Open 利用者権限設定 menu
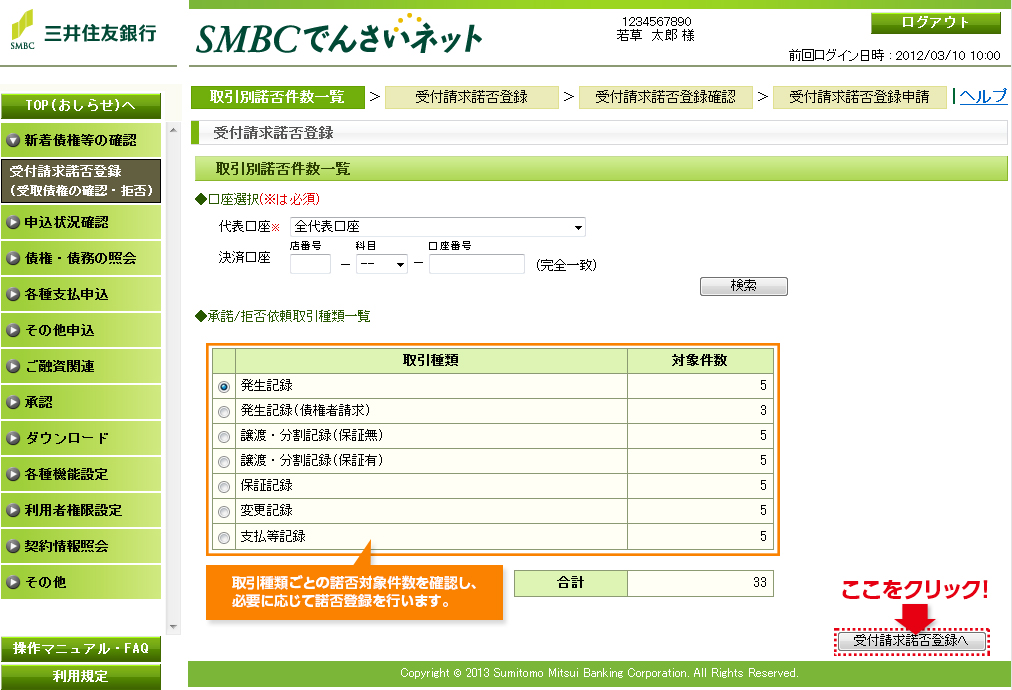The width and height of the screenshot is (1012, 690). [x=81, y=510]
